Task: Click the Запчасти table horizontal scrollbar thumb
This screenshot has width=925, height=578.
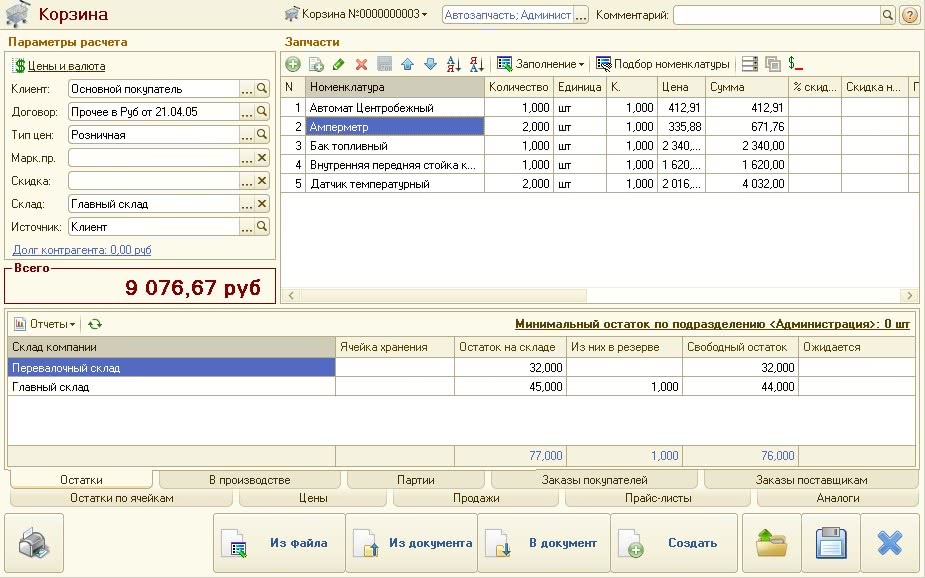Action: [x=444, y=295]
